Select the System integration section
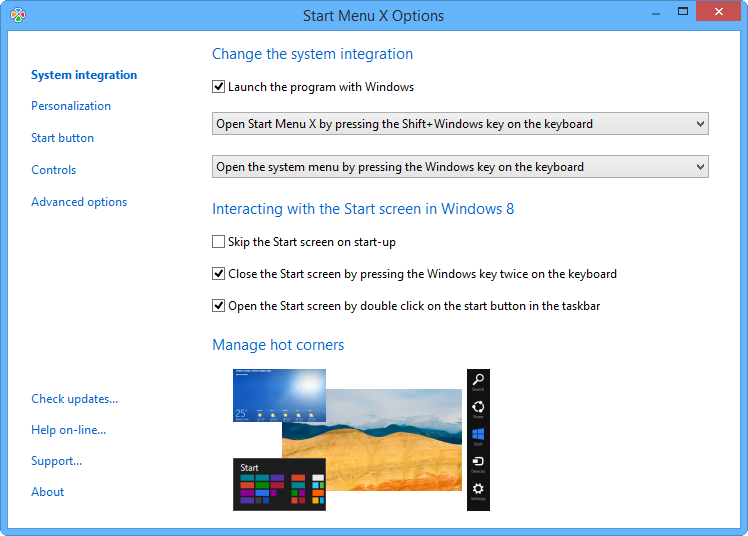This screenshot has height=536, width=748. pyautogui.click(x=84, y=75)
